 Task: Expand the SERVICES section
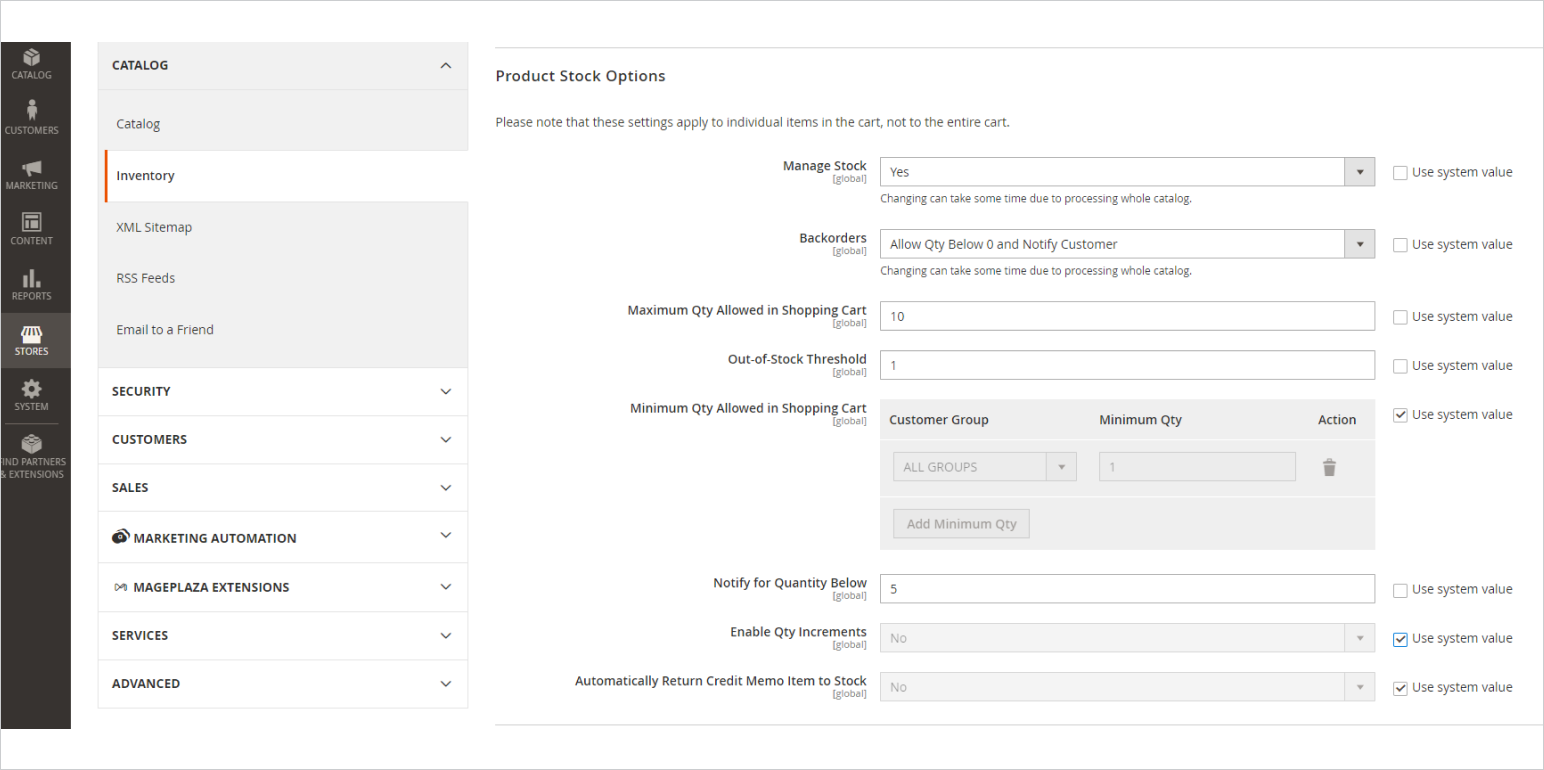click(283, 635)
